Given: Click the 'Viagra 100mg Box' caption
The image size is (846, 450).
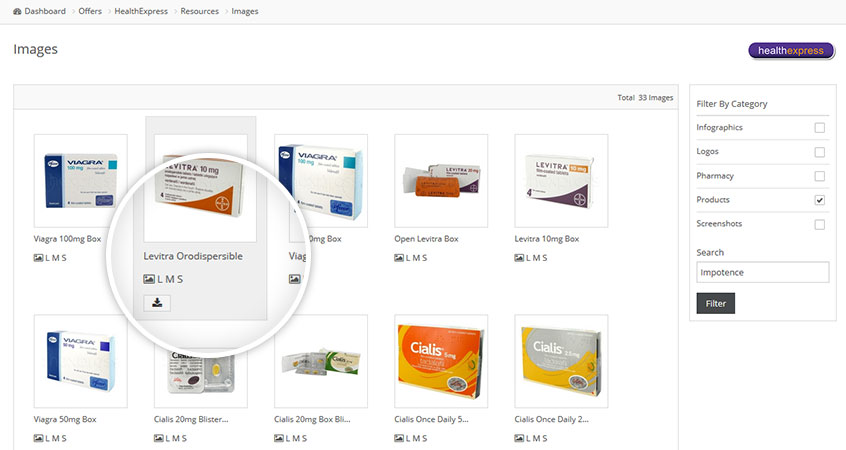Looking at the screenshot, I should [x=67, y=238].
